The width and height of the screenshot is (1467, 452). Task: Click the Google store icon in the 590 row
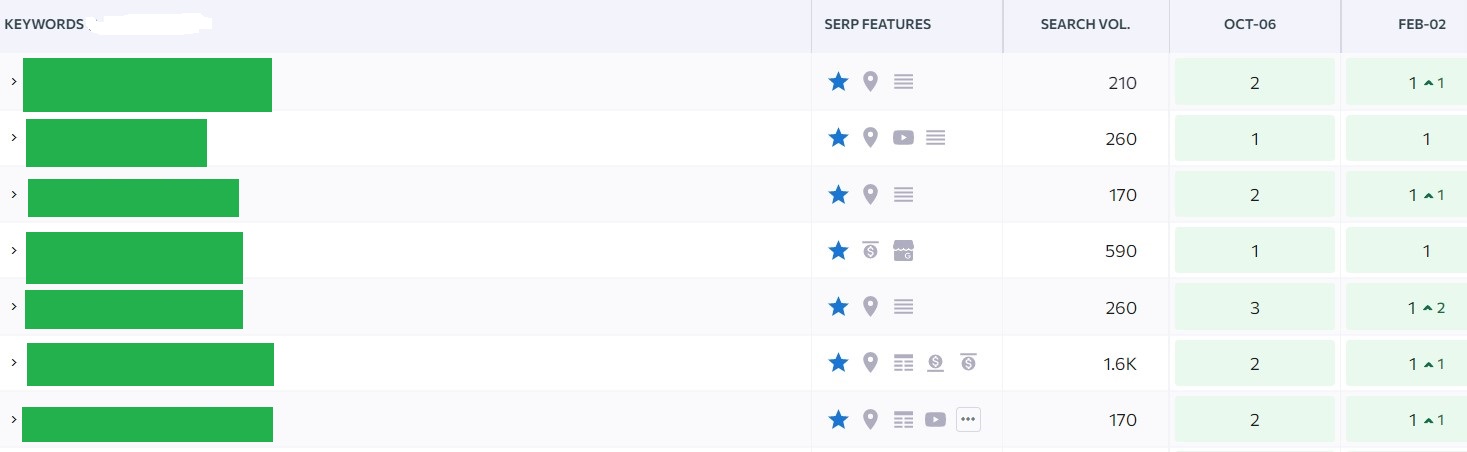click(x=903, y=251)
